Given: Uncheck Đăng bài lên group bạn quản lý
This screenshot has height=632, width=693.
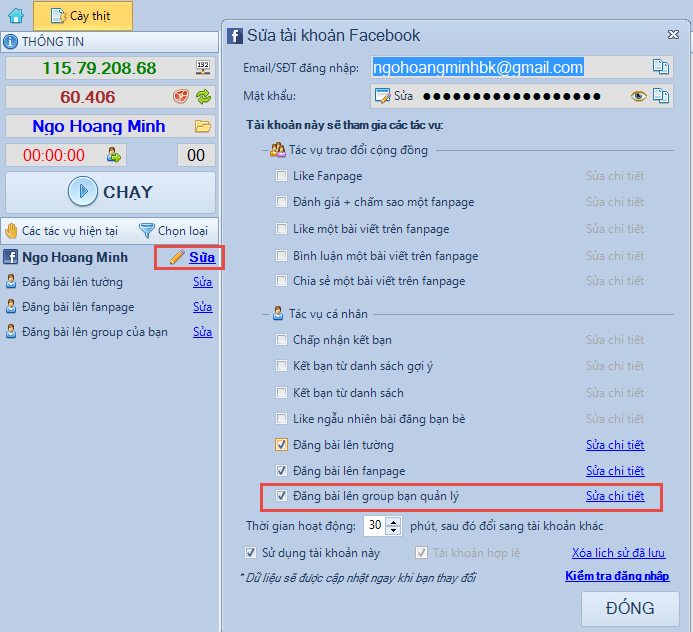Looking at the screenshot, I should (281, 496).
